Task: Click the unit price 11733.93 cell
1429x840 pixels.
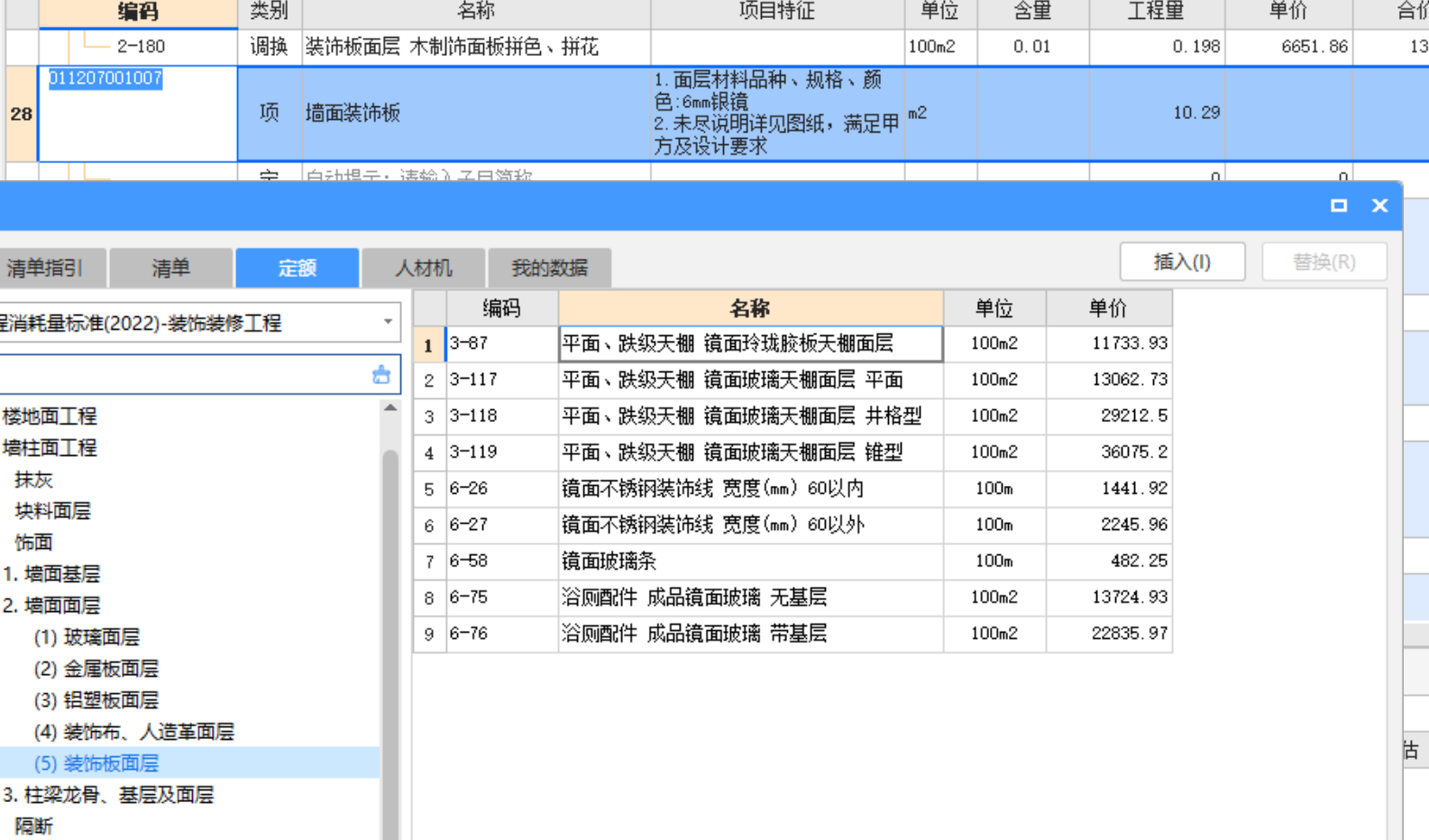Action: pos(1110,343)
